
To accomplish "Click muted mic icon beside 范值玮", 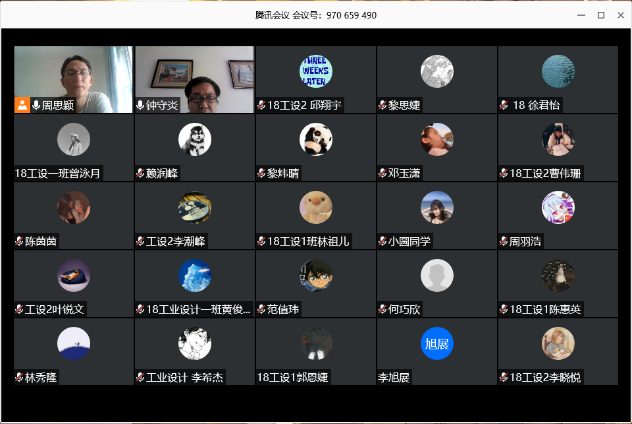I will coord(262,310).
